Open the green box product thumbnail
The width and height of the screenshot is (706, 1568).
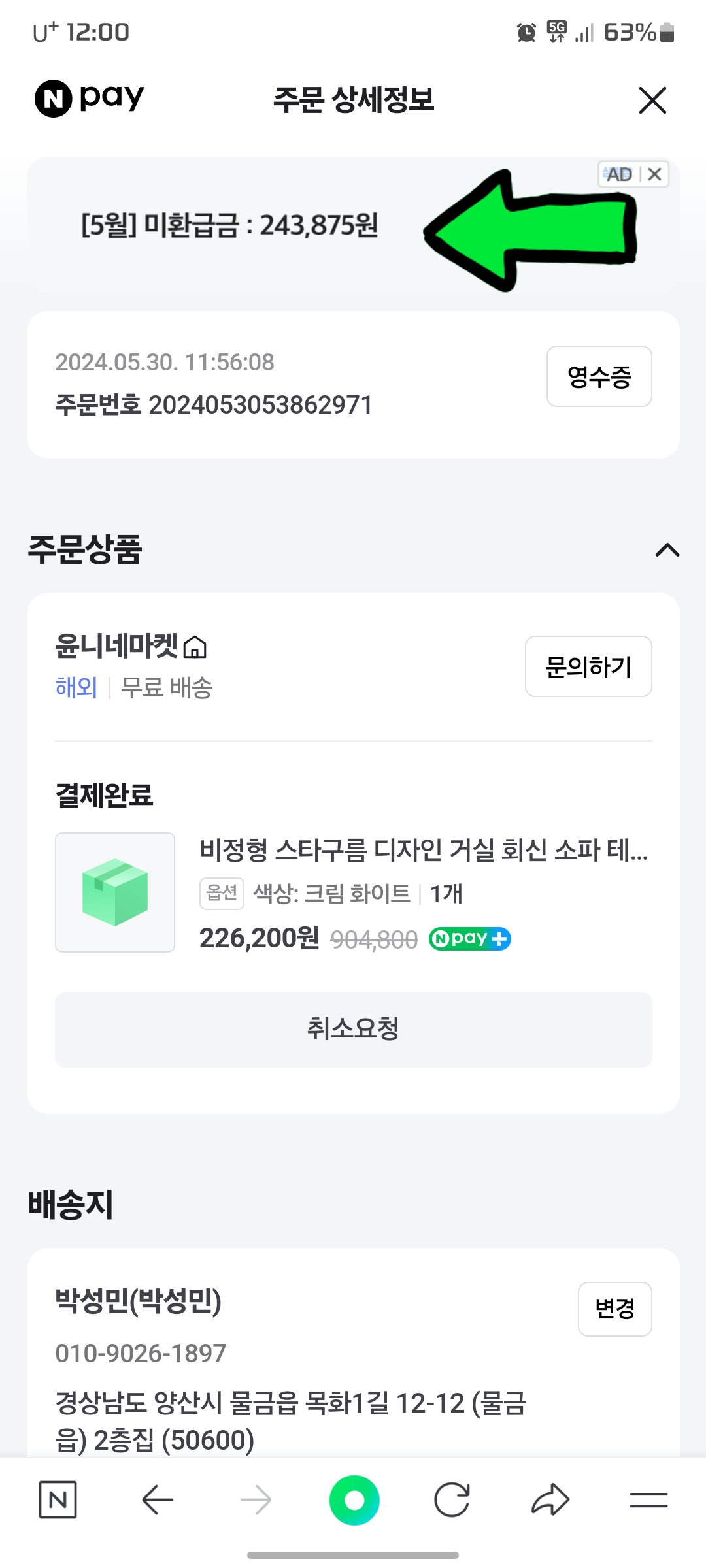(x=115, y=892)
